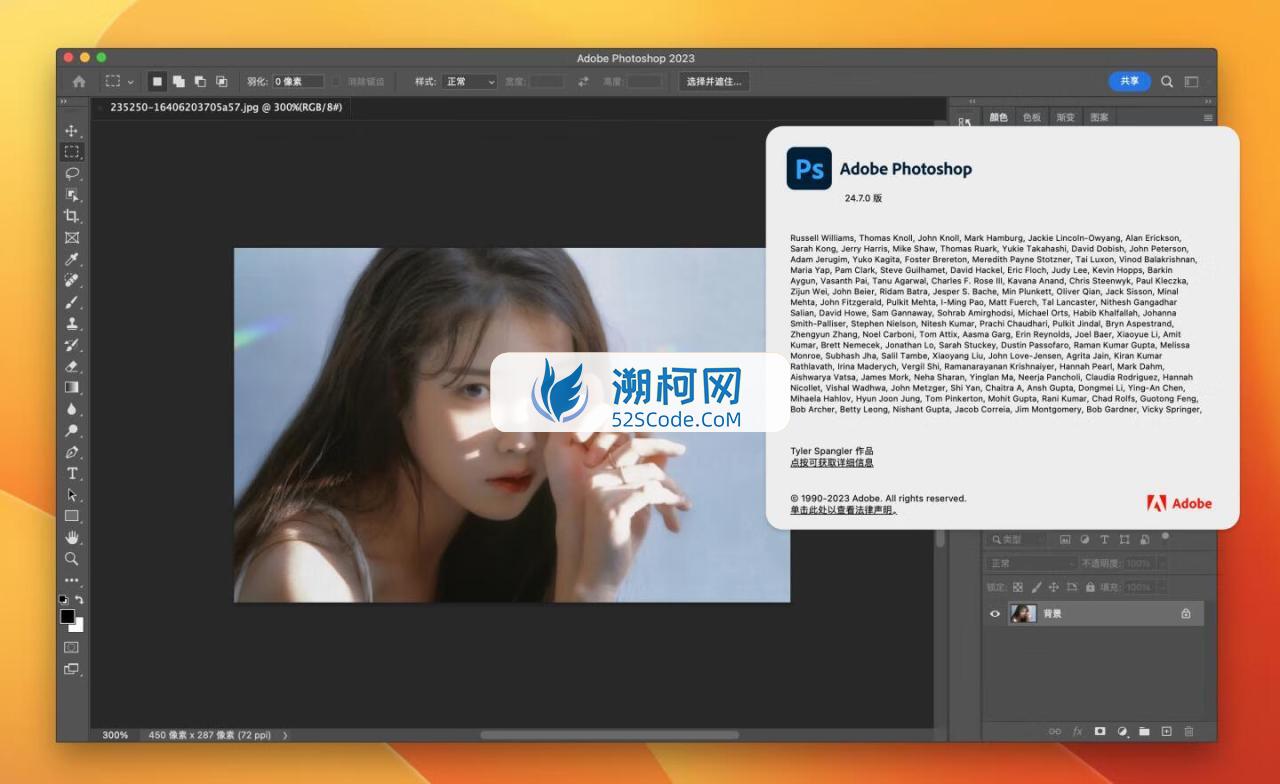Reset default foreground and background colors
Viewport: 1280px width, 784px height.
pyautogui.click(x=64, y=600)
